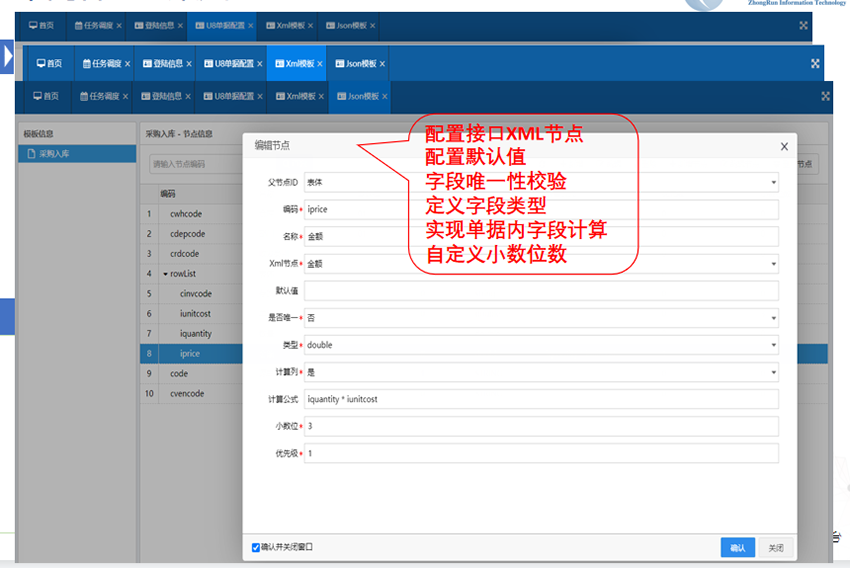The width and height of the screenshot is (850, 568).
Task: Close 任务调度 tab in the middle tab row
Action: pos(127,64)
